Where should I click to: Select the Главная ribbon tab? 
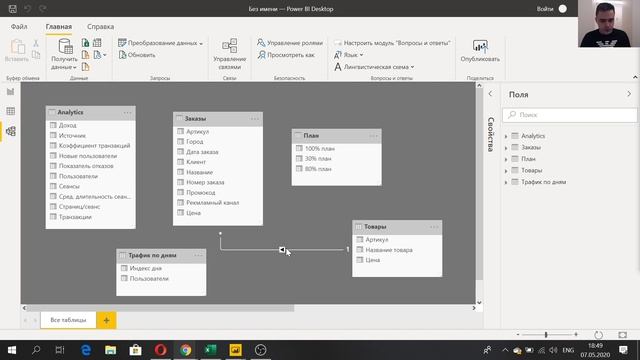[59, 27]
